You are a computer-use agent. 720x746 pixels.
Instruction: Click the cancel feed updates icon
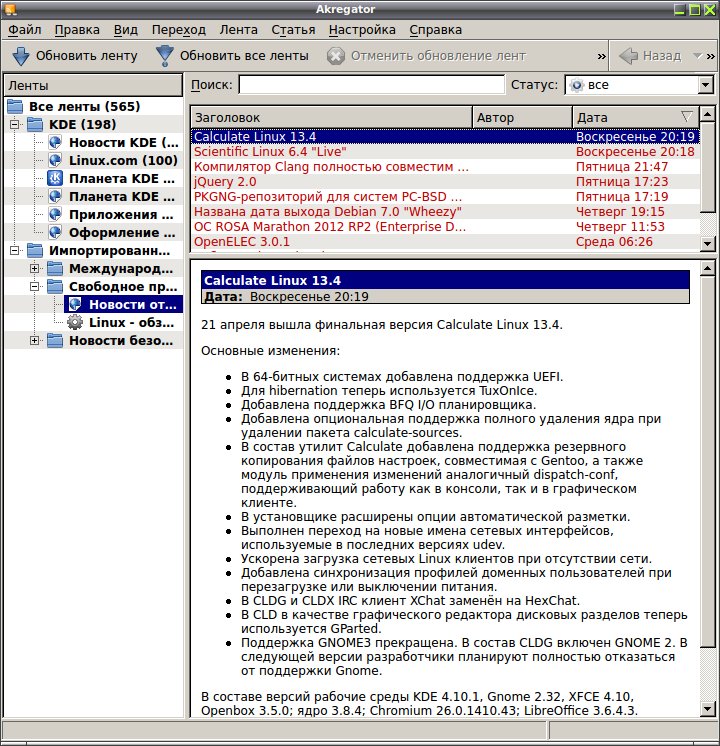pyautogui.click(x=335, y=56)
